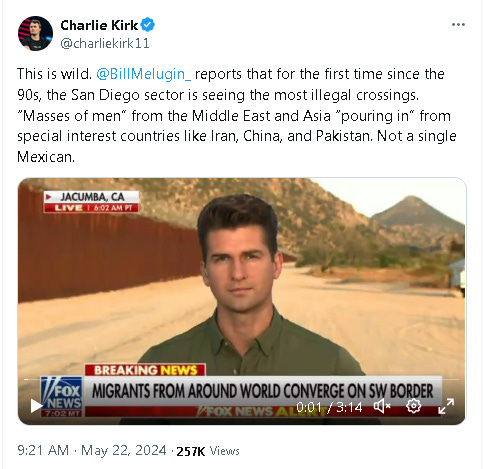Expand the video to fullscreen
This screenshot has height=469, width=484.
[x=446, y=406]
